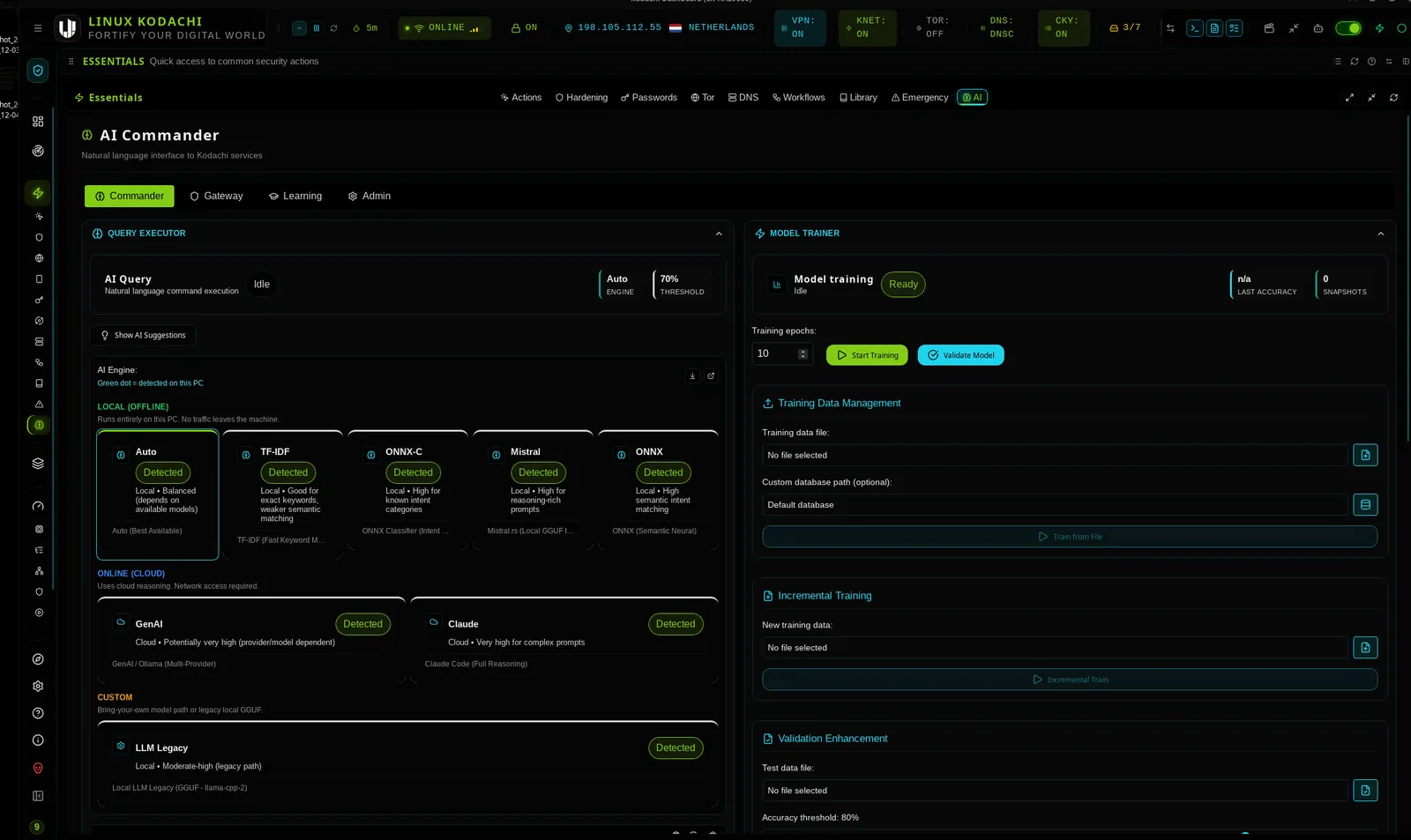The width and height of the screenshot is (1411, 840).
Task: Open the dashboard grid icon in the sidebar
Action: point(38,122)
